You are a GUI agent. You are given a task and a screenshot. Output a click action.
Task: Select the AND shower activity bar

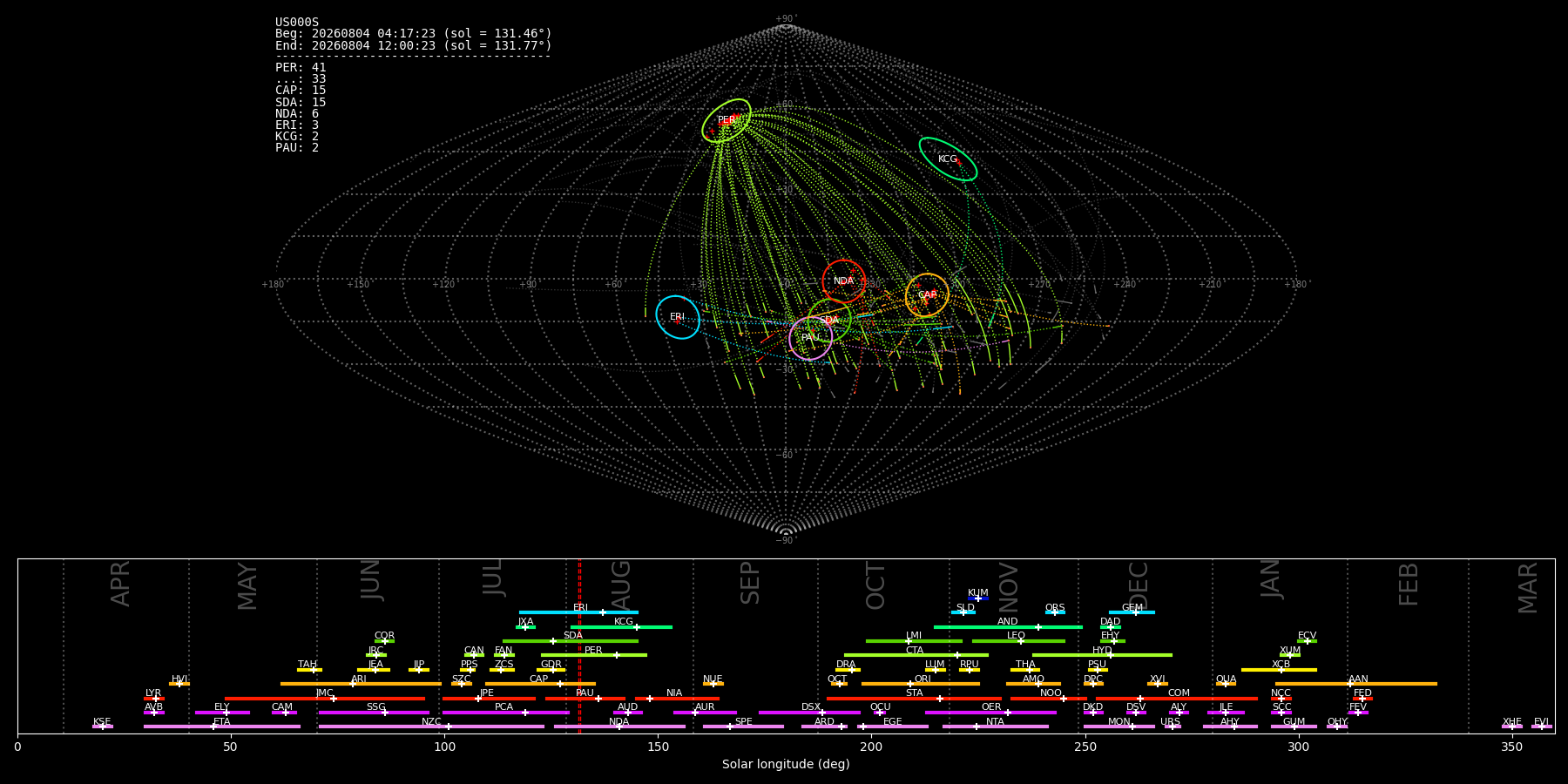[x=1008, y=627]
